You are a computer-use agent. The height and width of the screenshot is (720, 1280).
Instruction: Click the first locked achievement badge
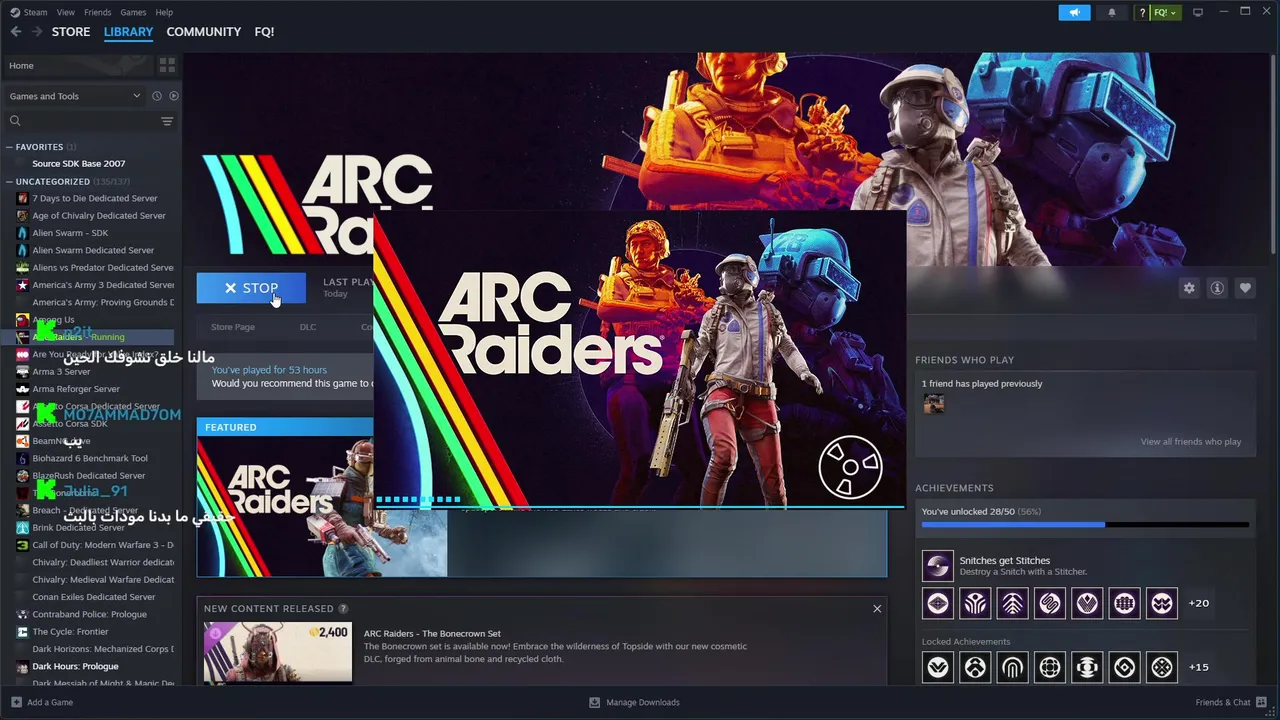pyautogui.click(x=938, y=667)
